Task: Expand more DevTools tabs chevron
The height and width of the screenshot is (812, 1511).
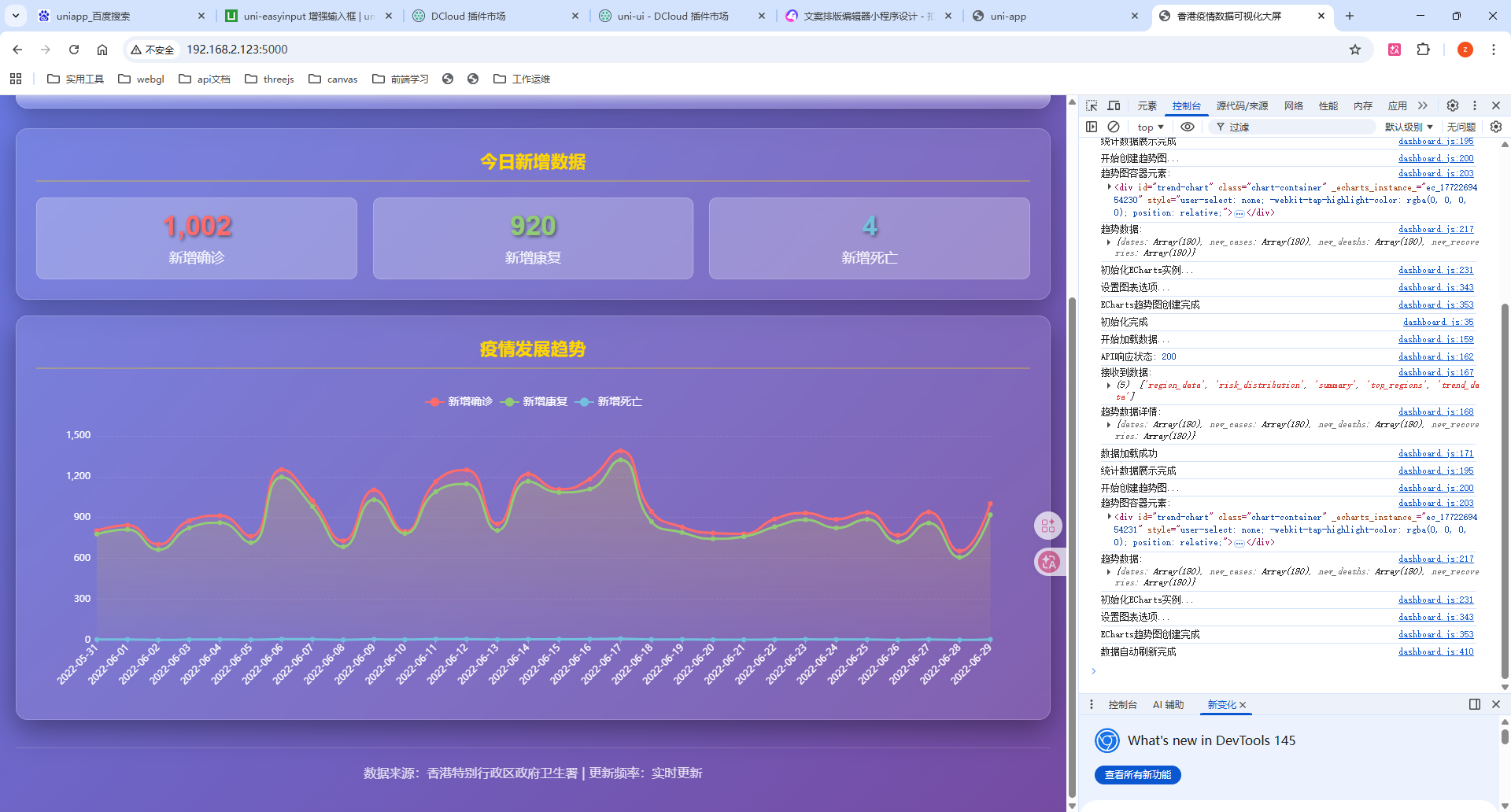Action: click(1423, 105)
